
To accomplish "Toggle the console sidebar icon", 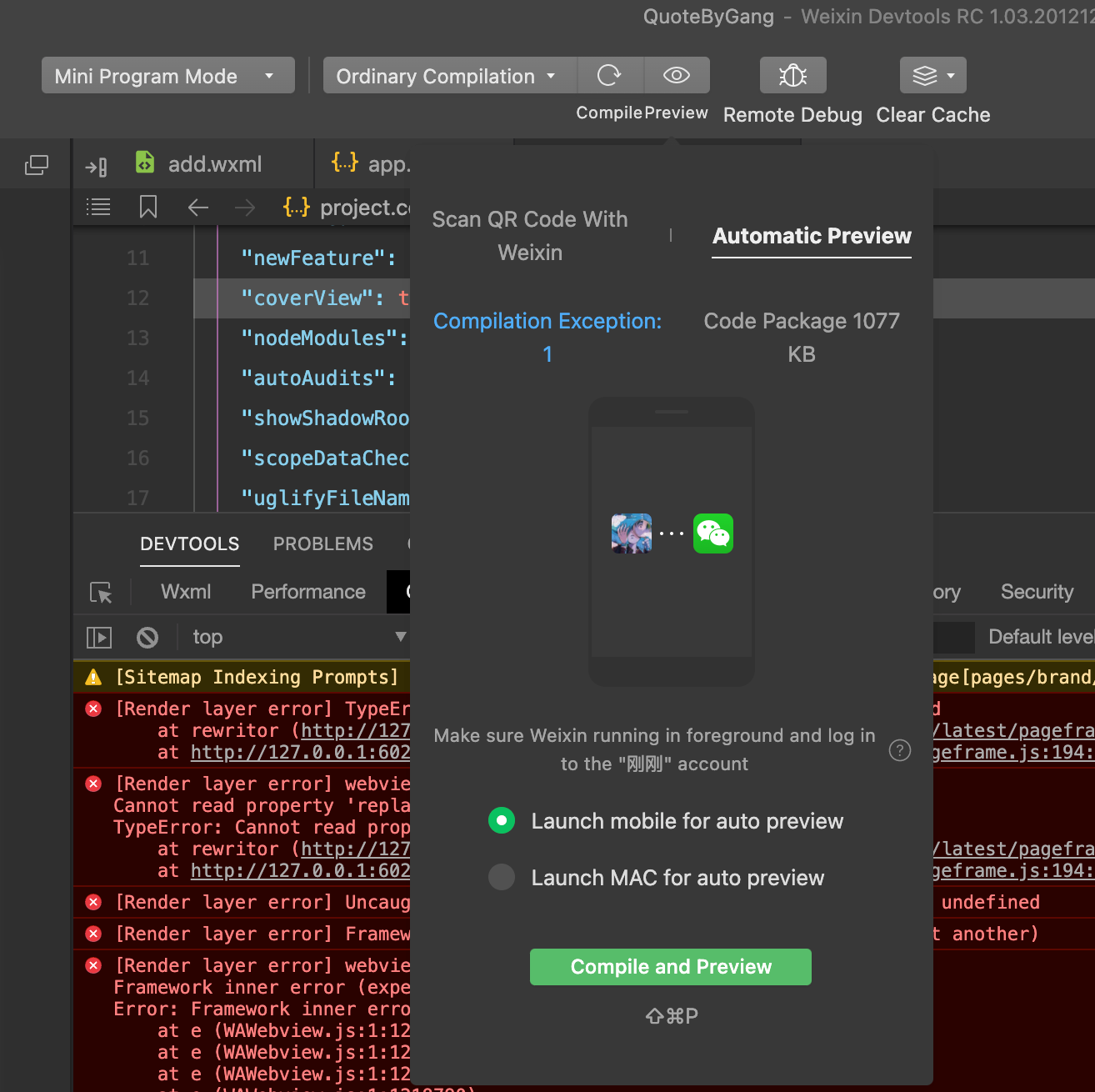I will pos(99,638).
